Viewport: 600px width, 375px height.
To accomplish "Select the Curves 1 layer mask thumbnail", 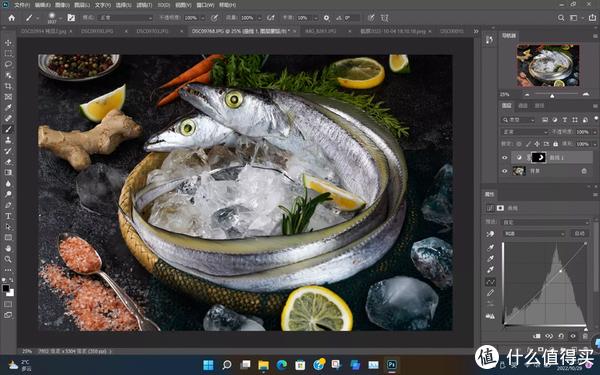I will point(539,157).
